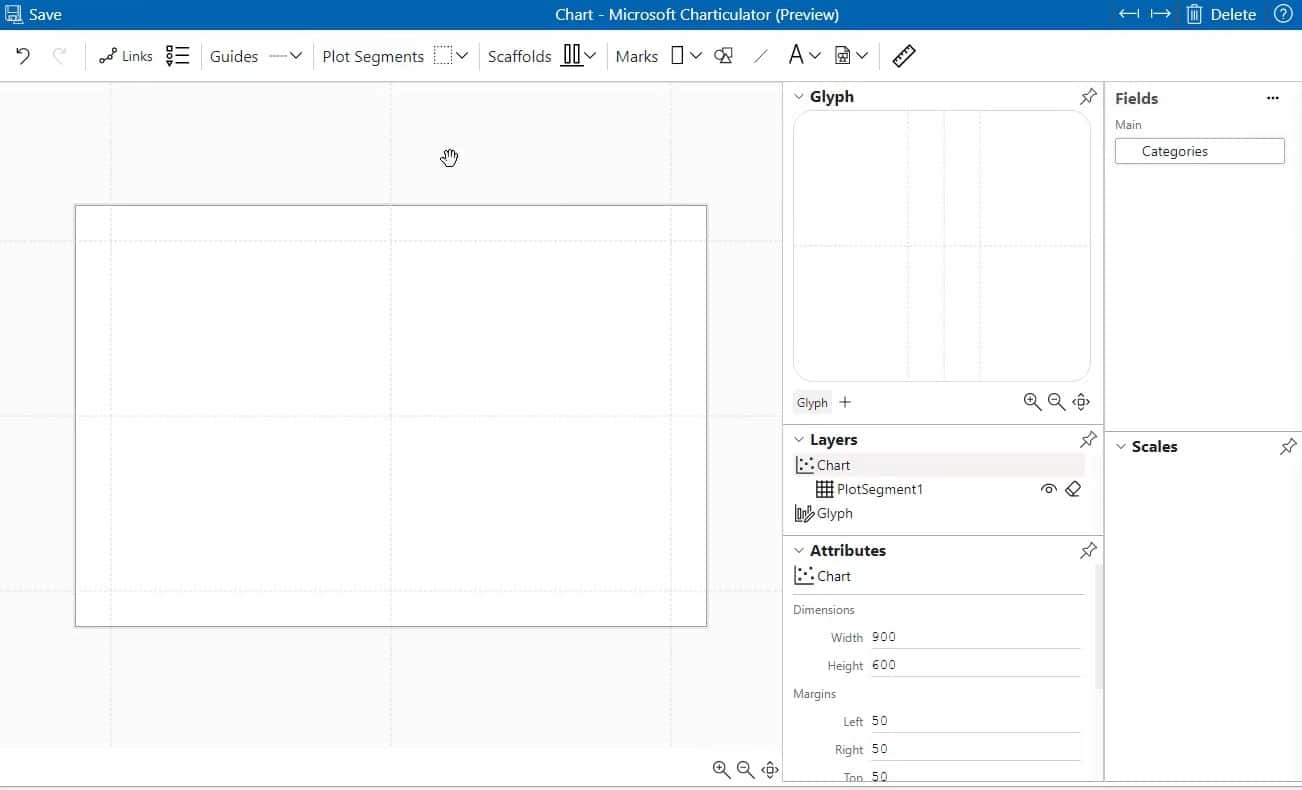
Task: Select the symbol mark tool
Action: tap(724, 56)
